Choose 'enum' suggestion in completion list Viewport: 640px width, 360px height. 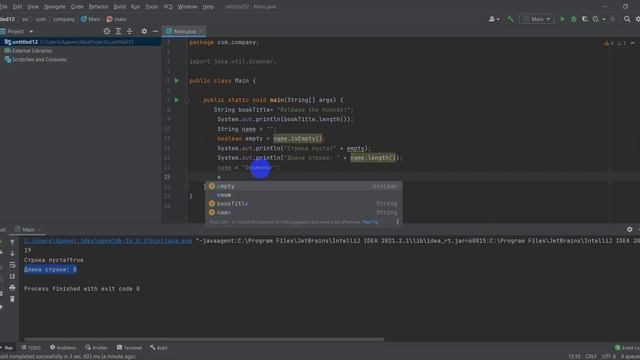pyautogui.click(x=304, y=195)
